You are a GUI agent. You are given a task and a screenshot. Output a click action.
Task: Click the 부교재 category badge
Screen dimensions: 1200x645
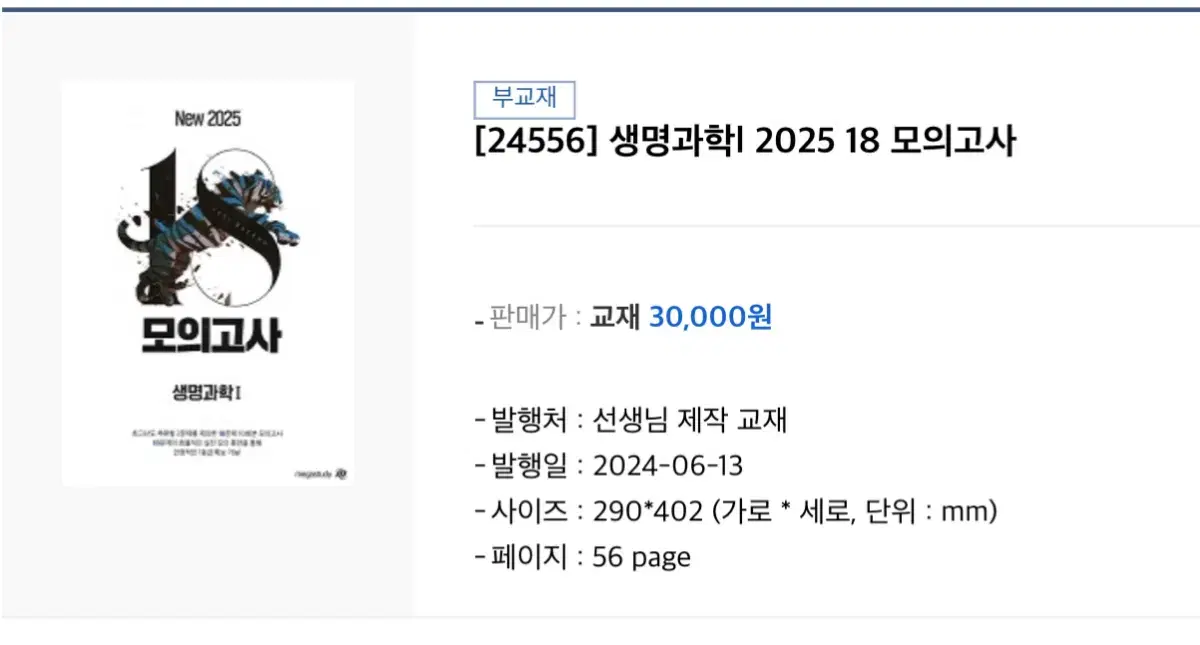tap(525, 99)
